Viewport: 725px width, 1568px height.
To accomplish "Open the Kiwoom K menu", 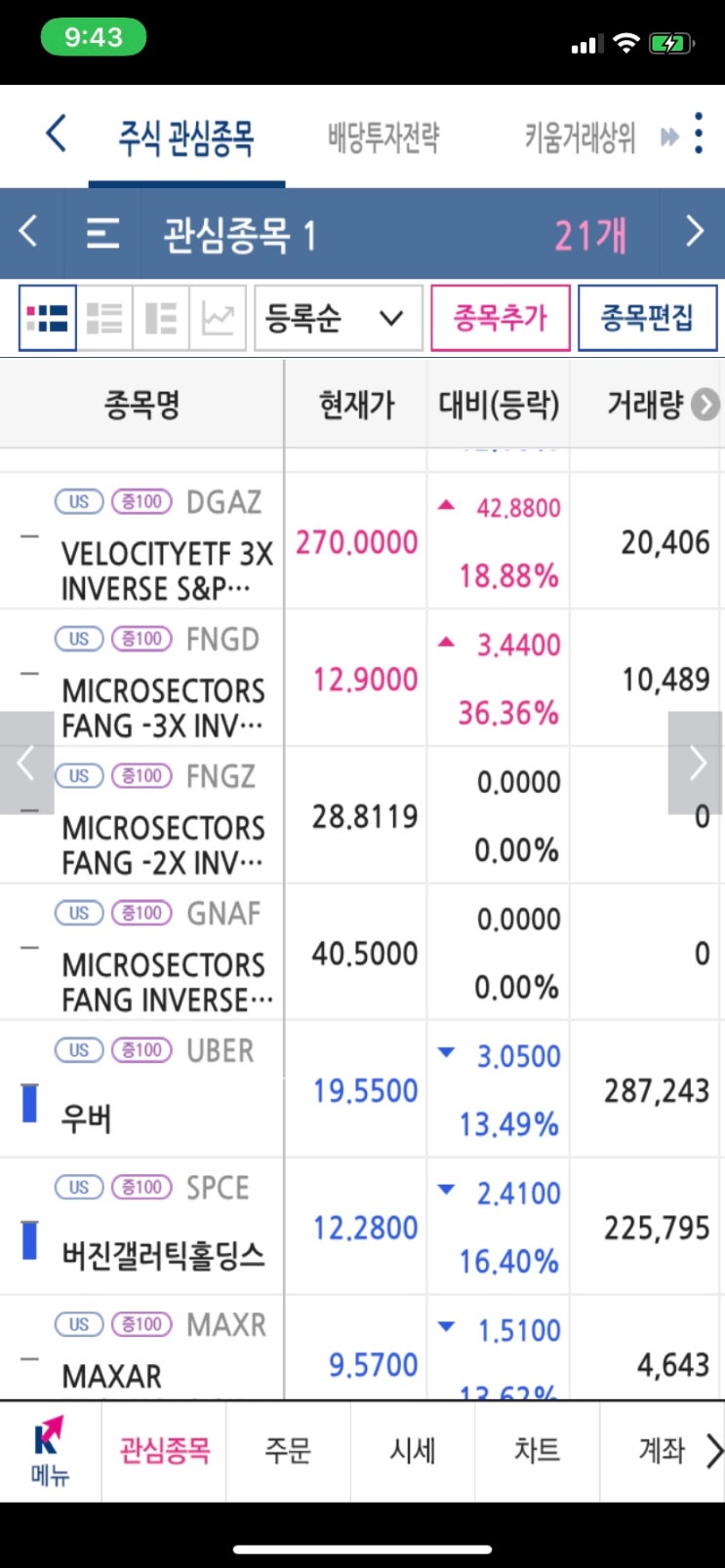I will click(x=49, y=1450).
